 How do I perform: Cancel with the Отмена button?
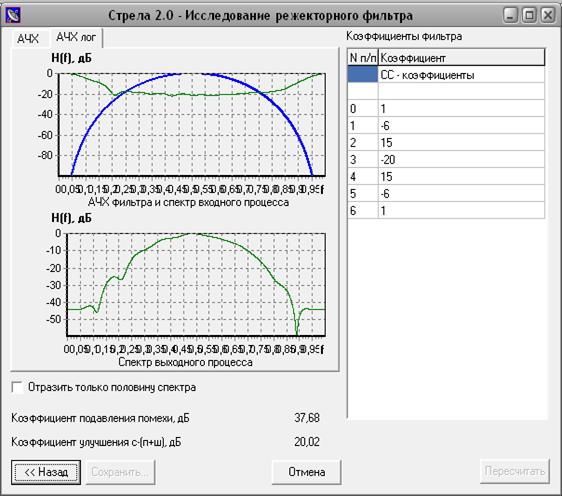(x=306, y=472)
